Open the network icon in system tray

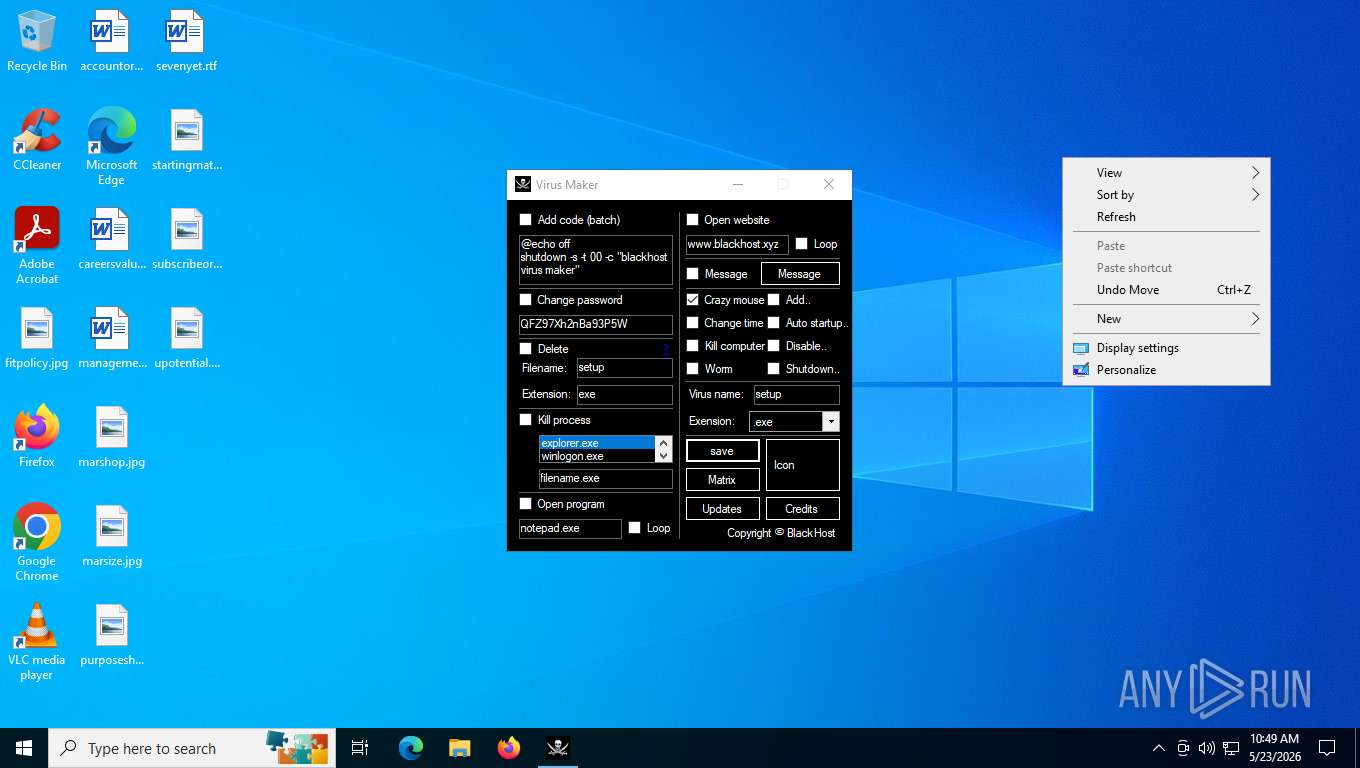click(x=1231, y=748)
